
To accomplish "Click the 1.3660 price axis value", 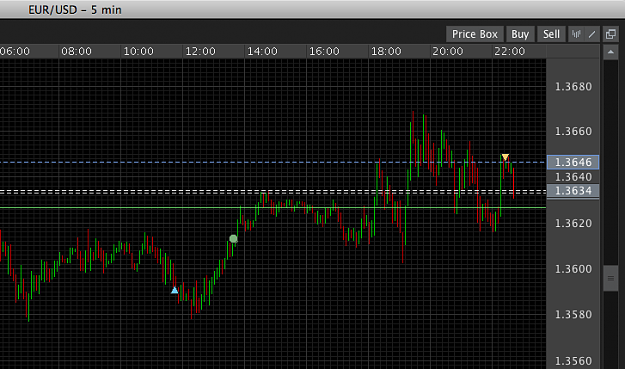I will point(573,131).
